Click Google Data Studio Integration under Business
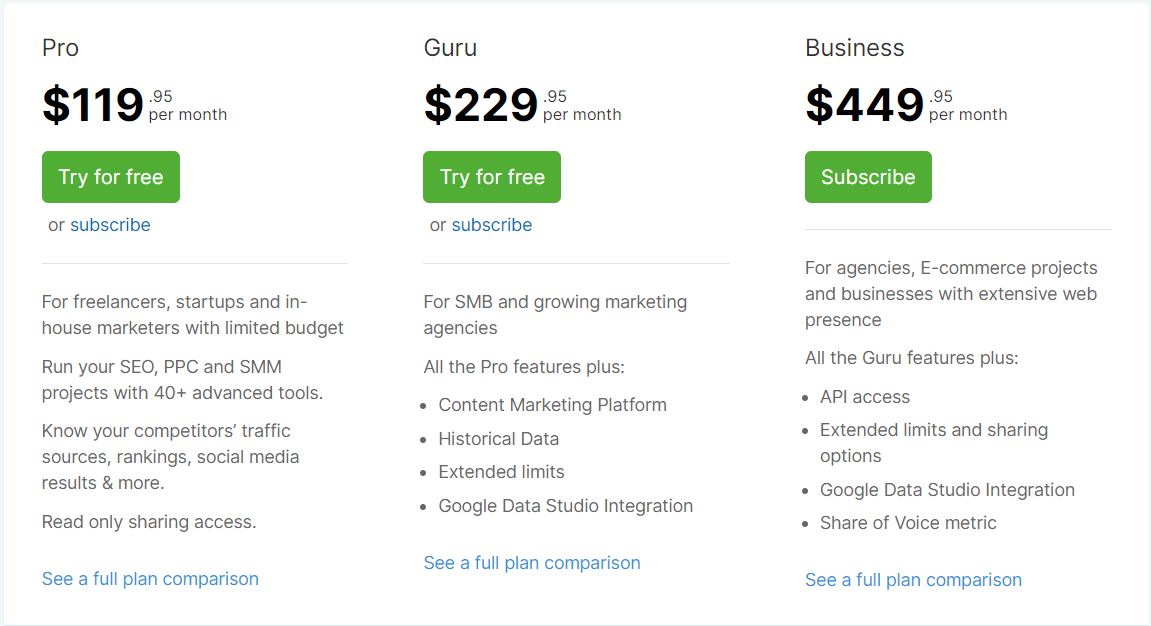The height and width of the screenshot is (626, 1151). [947, 490]
